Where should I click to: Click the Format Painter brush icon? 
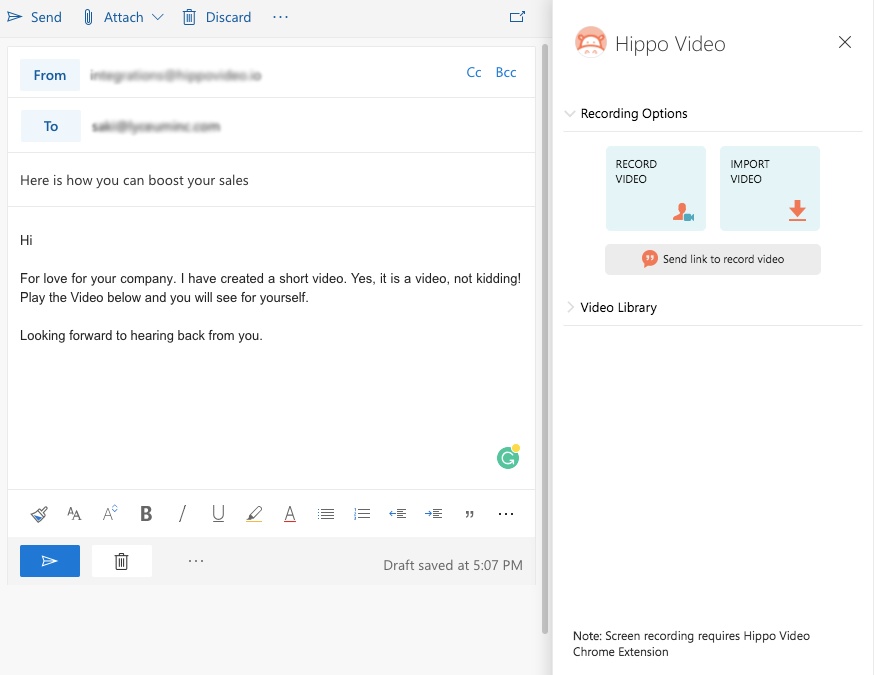tap(39, 514)
